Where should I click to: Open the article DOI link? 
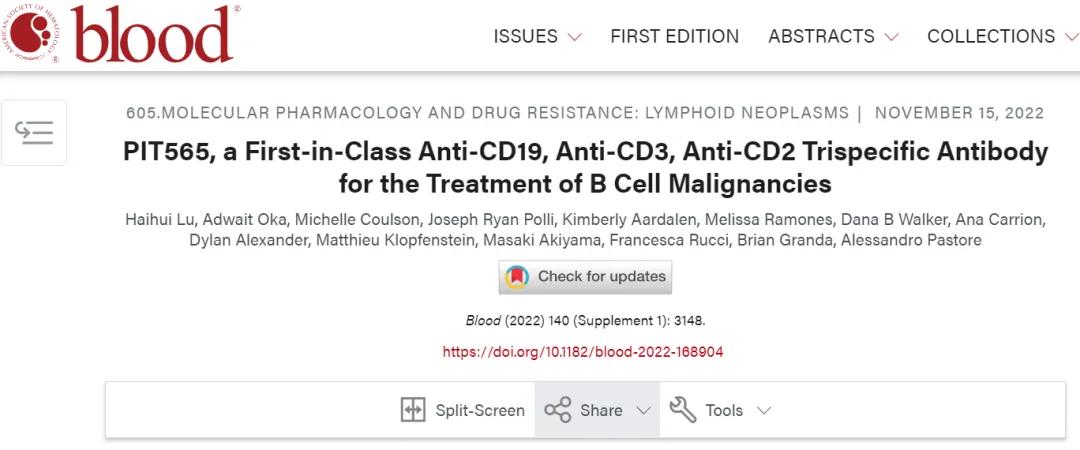(583, 352)
